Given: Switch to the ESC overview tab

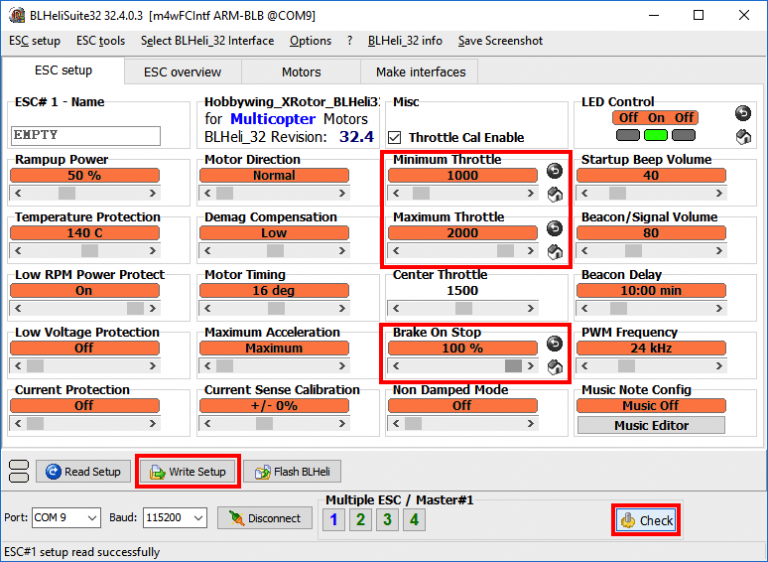Looking at the screenshot, I should (182, 72).
